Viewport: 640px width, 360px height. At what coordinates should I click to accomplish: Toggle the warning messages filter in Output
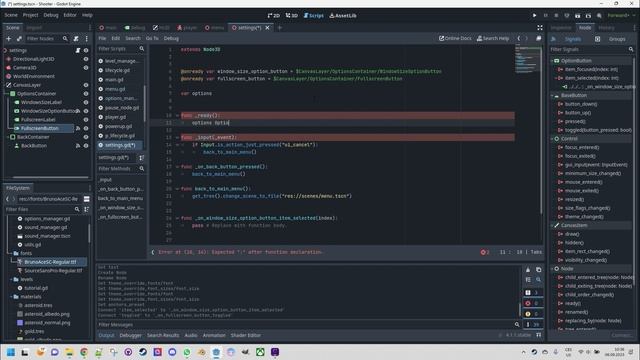coord(533,314)
